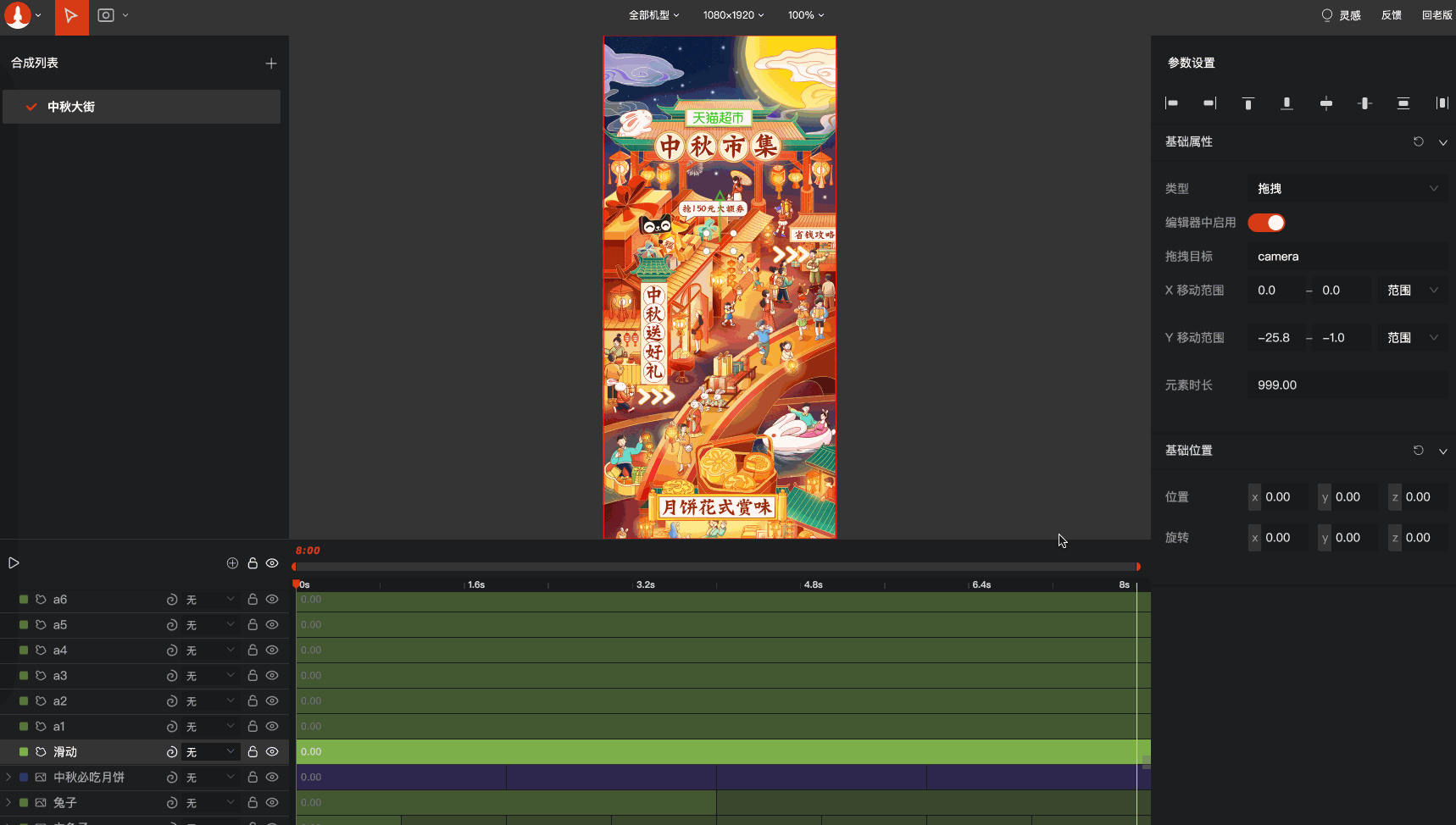Click the vertical center align icon
The height and width of the screenshot is (825, 1456).
click(x=1364, y=103)
